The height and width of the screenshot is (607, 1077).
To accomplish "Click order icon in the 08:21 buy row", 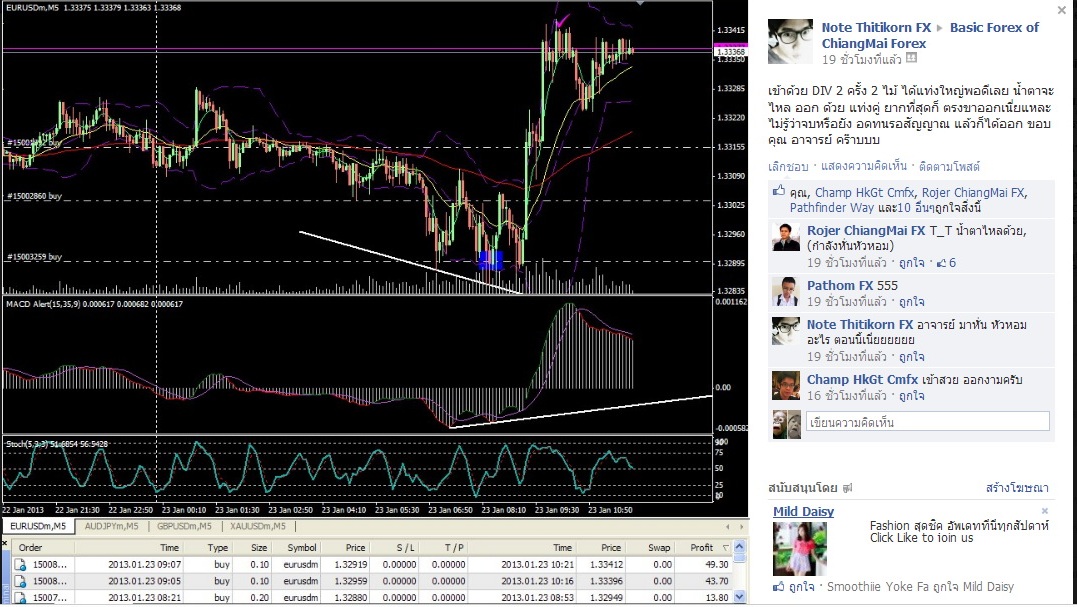I will tap(20, 597).
